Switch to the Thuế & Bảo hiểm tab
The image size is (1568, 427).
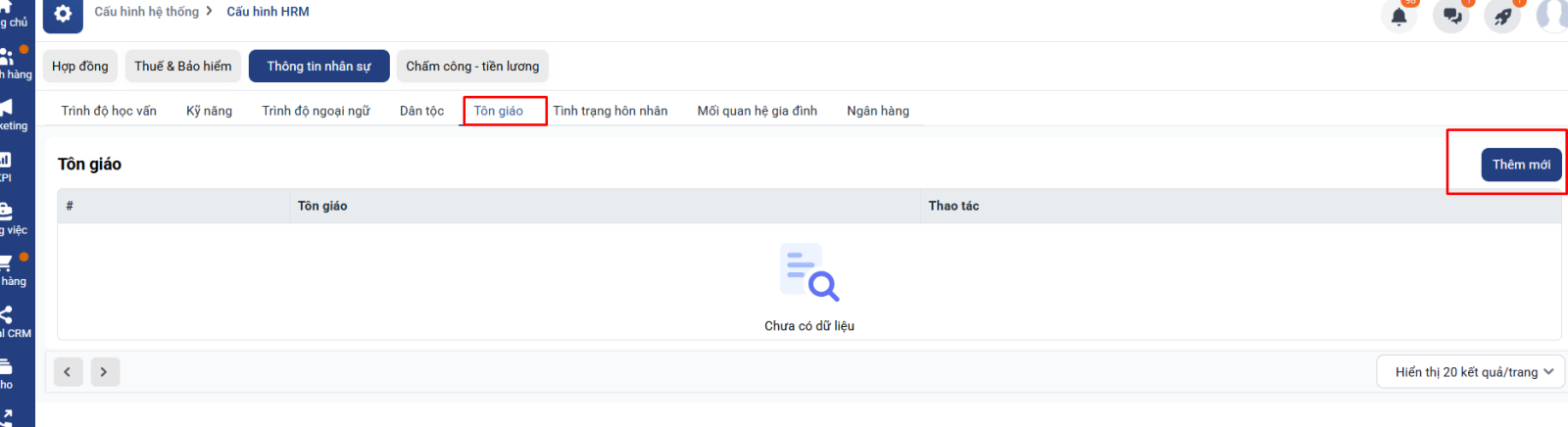(x=183, y=67)
